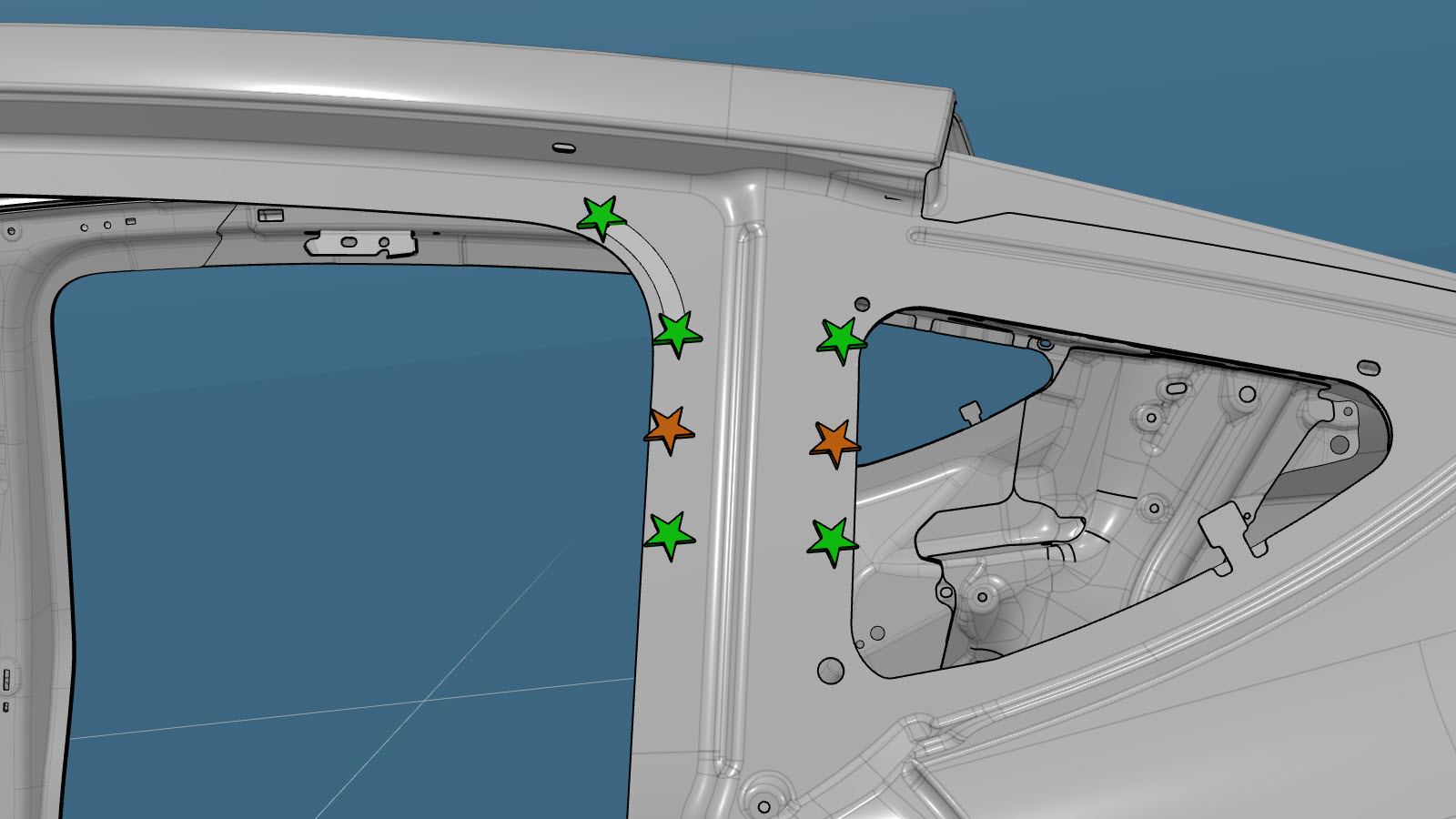The image size is (1456, 819).
Task: Select the oval slot on the roof rail
Action: click(x=563, y=147)
